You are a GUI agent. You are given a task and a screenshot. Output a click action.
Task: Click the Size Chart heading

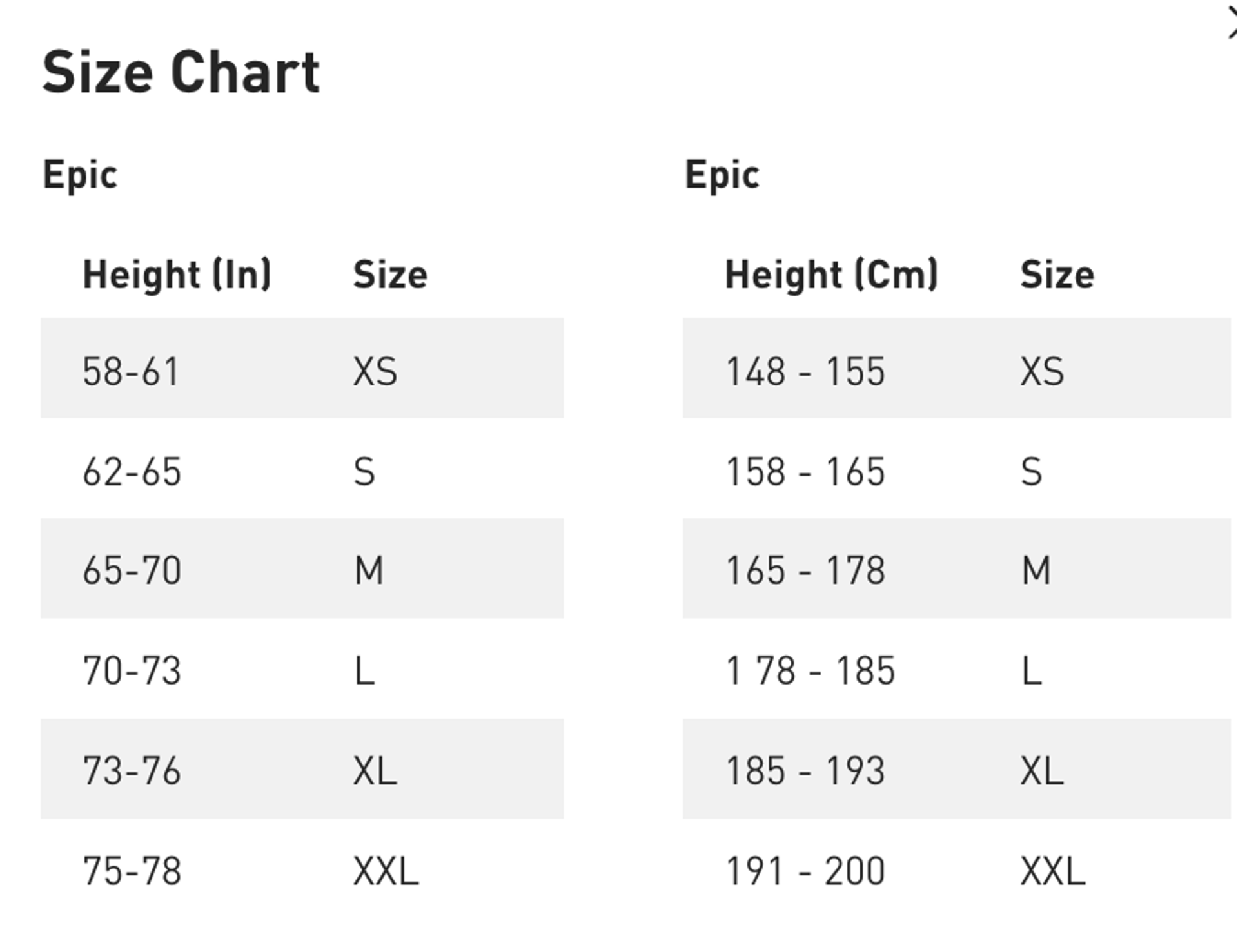181,72
